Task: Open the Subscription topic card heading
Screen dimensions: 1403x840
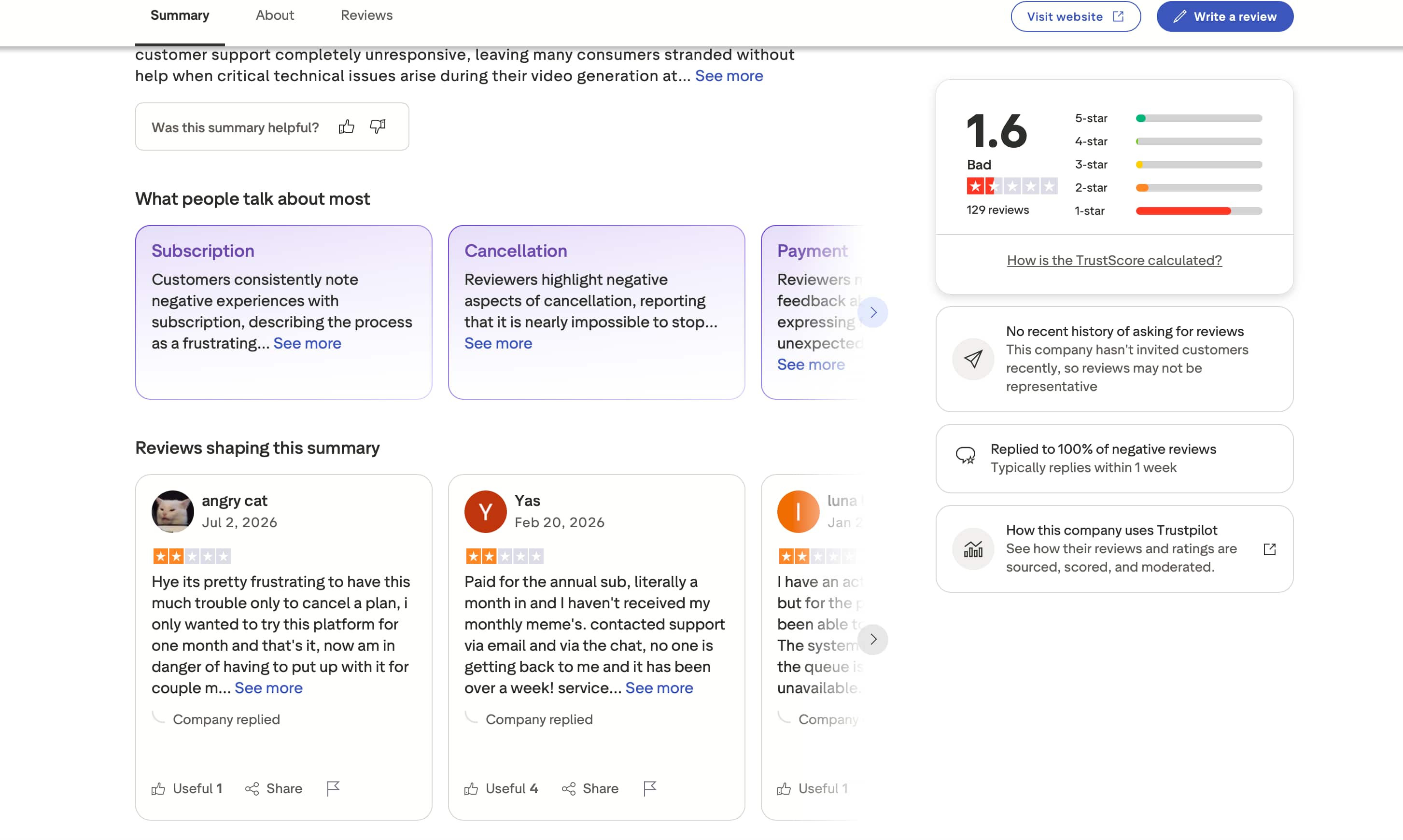Action: [x=203, y=251]
